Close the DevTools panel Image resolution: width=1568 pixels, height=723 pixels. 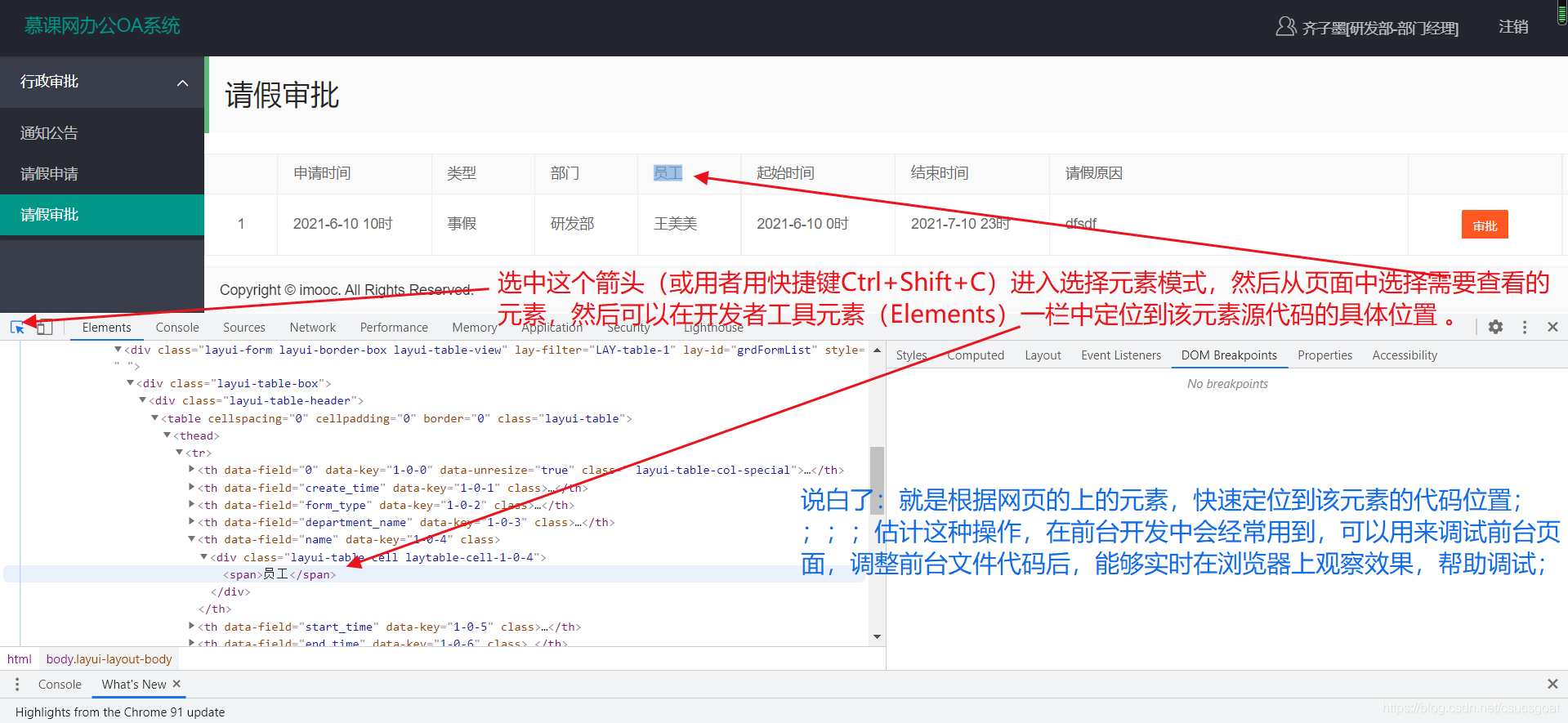[1552, 327]
